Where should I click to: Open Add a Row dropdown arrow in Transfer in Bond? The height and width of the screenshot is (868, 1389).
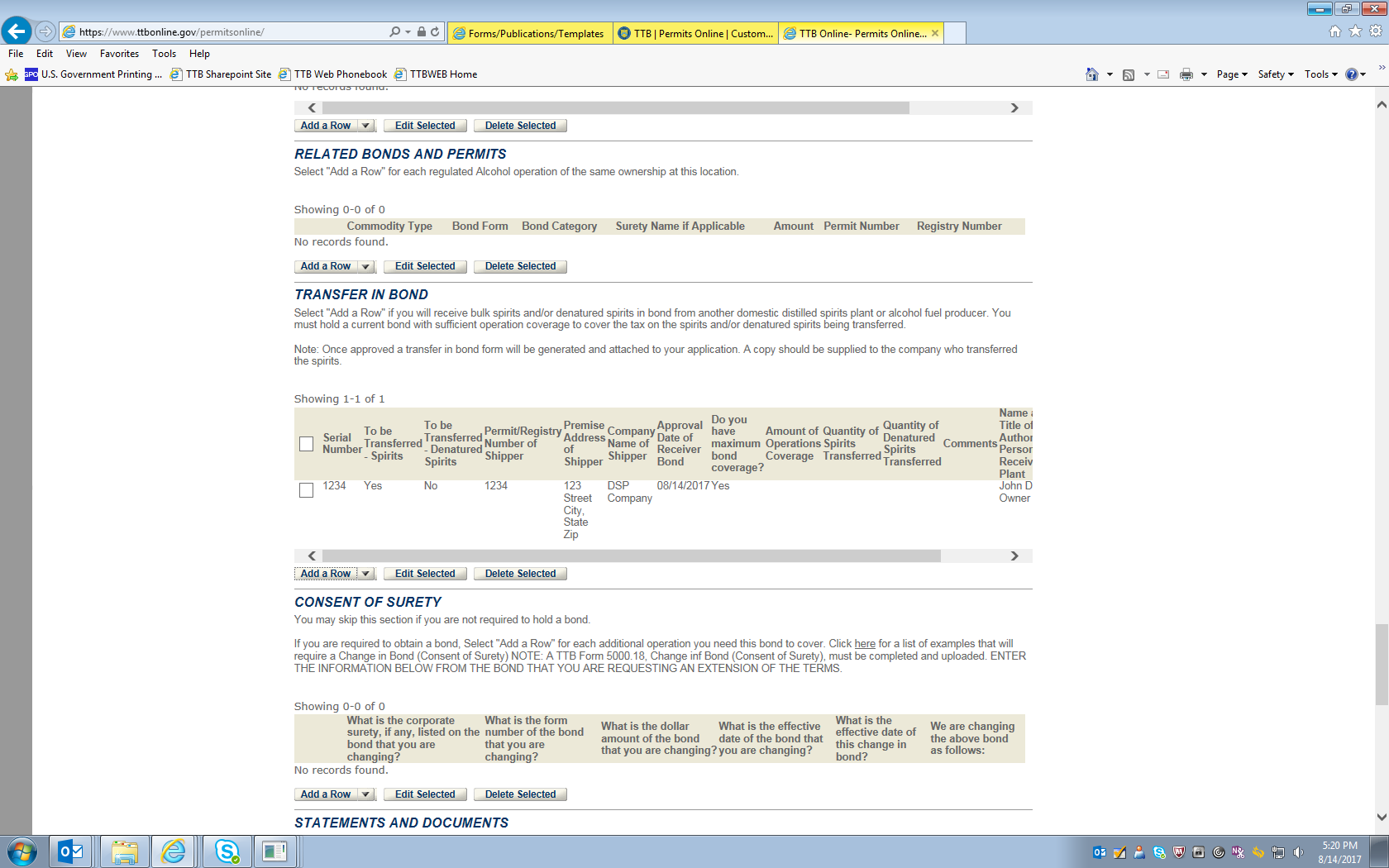(x=365, y=574)
